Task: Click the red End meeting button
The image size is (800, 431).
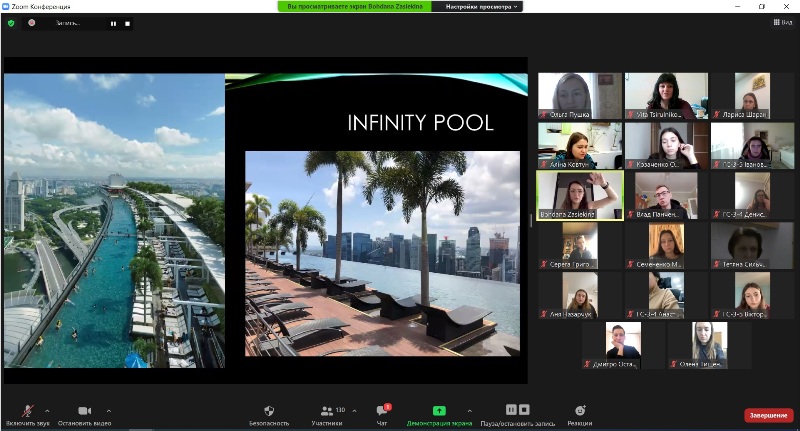Action: 768,415
